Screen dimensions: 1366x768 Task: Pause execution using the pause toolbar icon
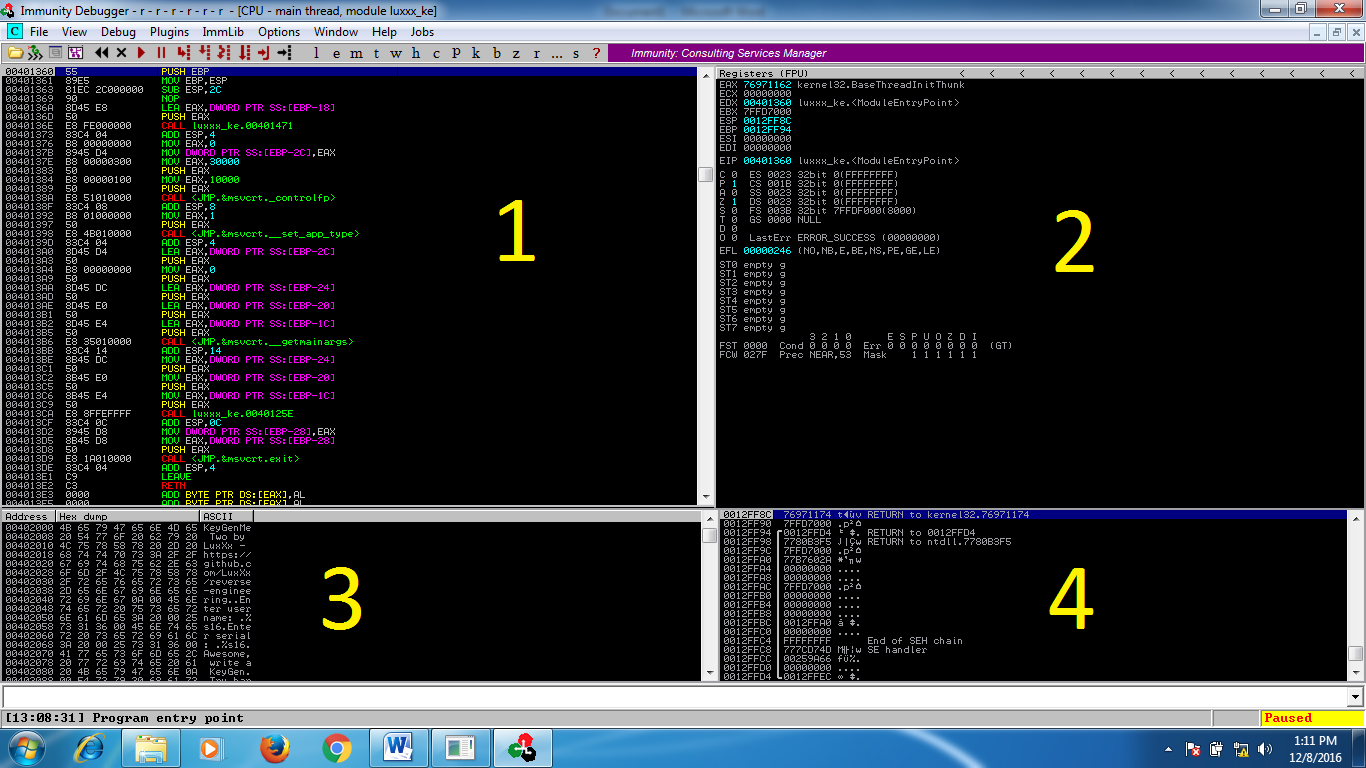point(160,51)
